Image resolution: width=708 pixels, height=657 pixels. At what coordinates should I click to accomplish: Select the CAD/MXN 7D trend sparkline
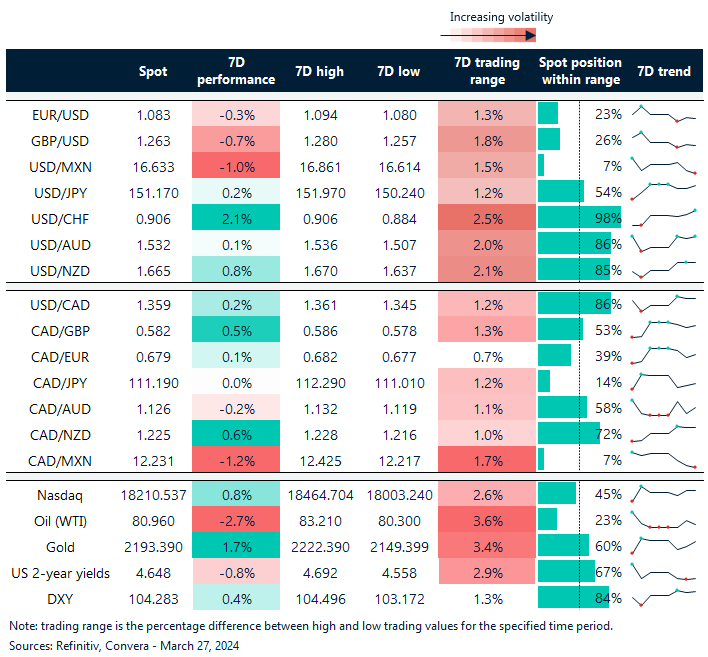(x=663, y=459)
